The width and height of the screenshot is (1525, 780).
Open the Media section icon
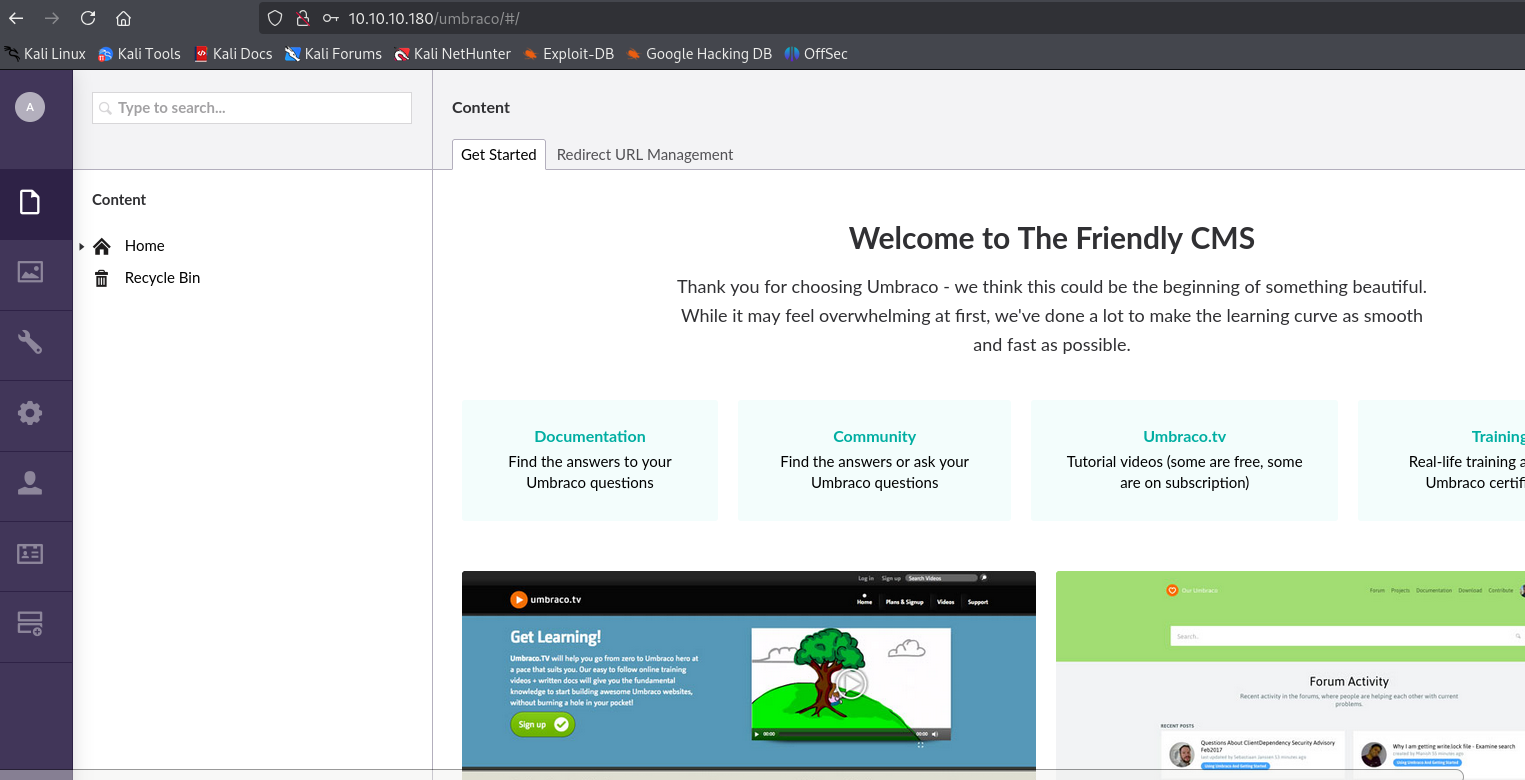pyautogui.click(x=30, y=272)
